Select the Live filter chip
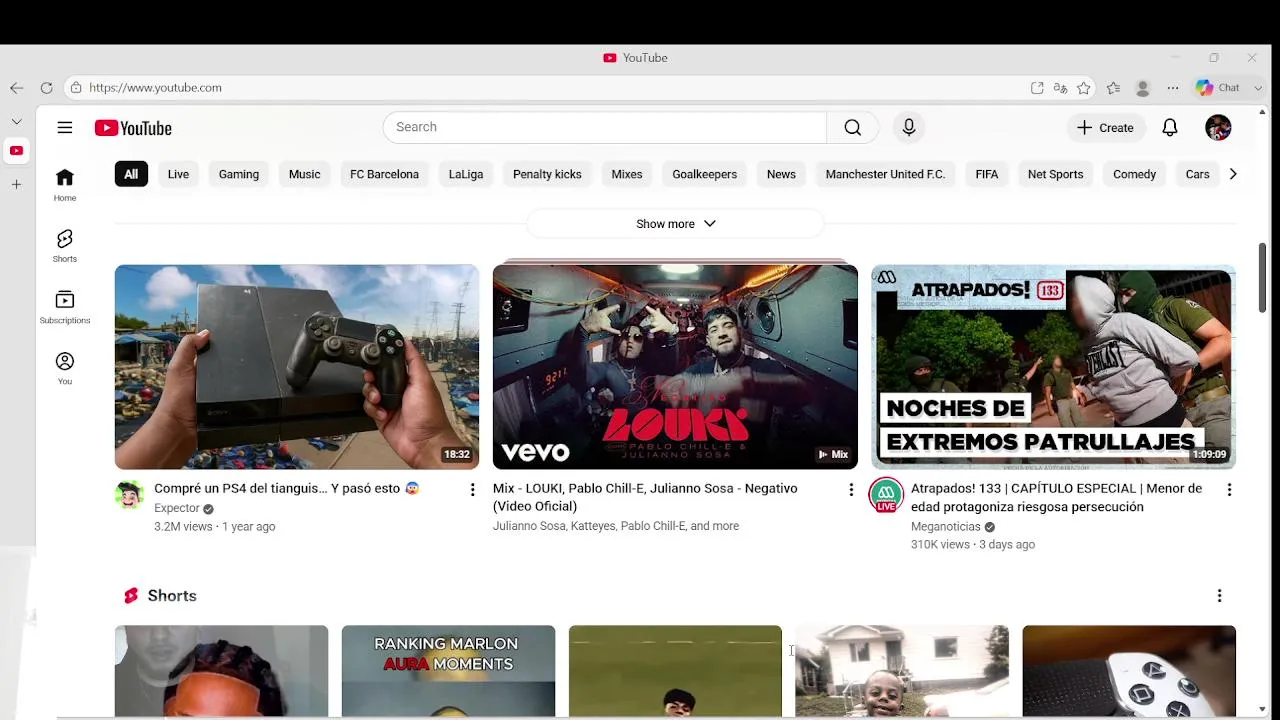This screenshot has height=720, width=1280. click(178, 174)
